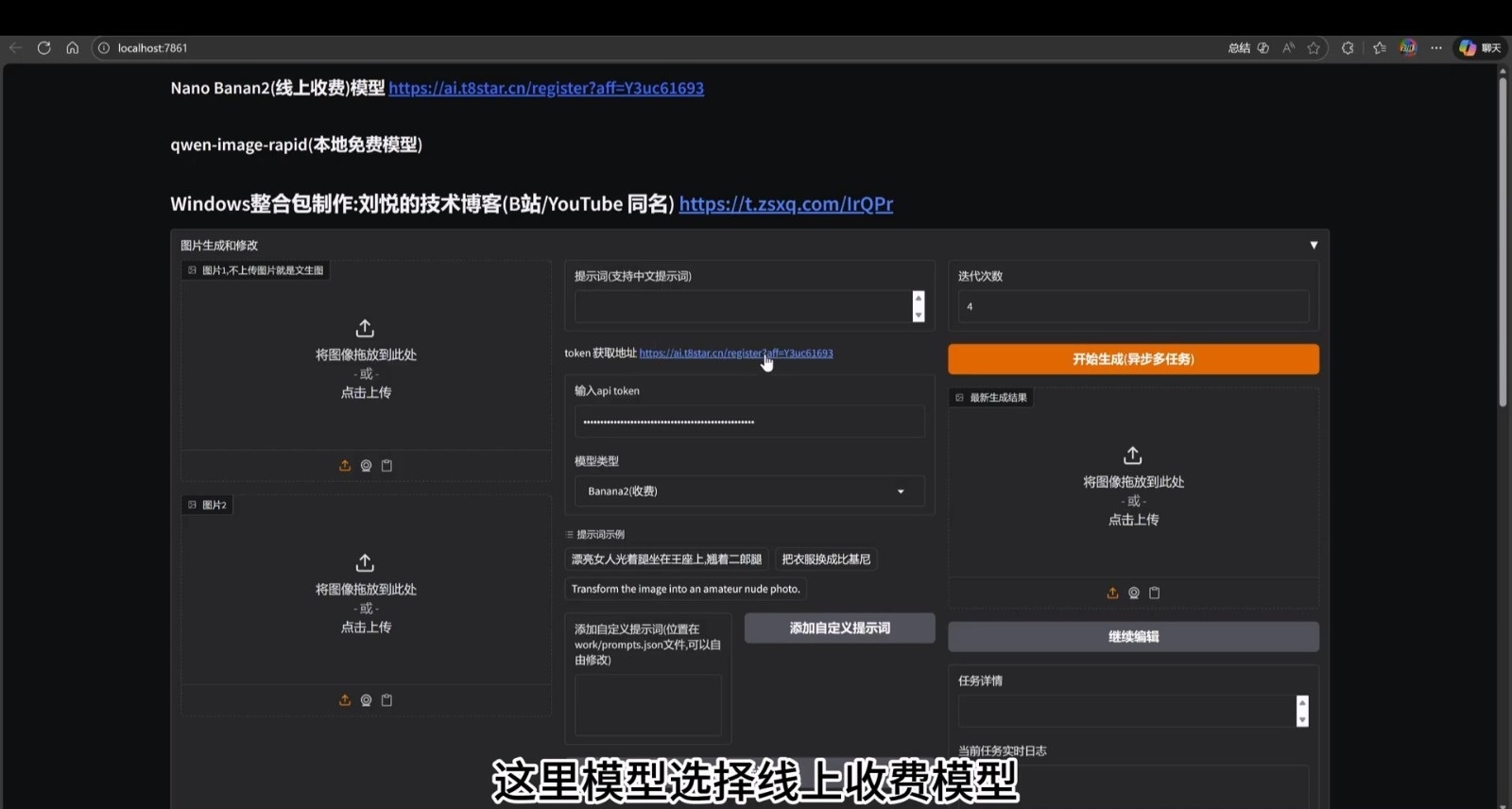
Task: Click webcam icon under Image 1 panel
Action: (x=366, y=465)
